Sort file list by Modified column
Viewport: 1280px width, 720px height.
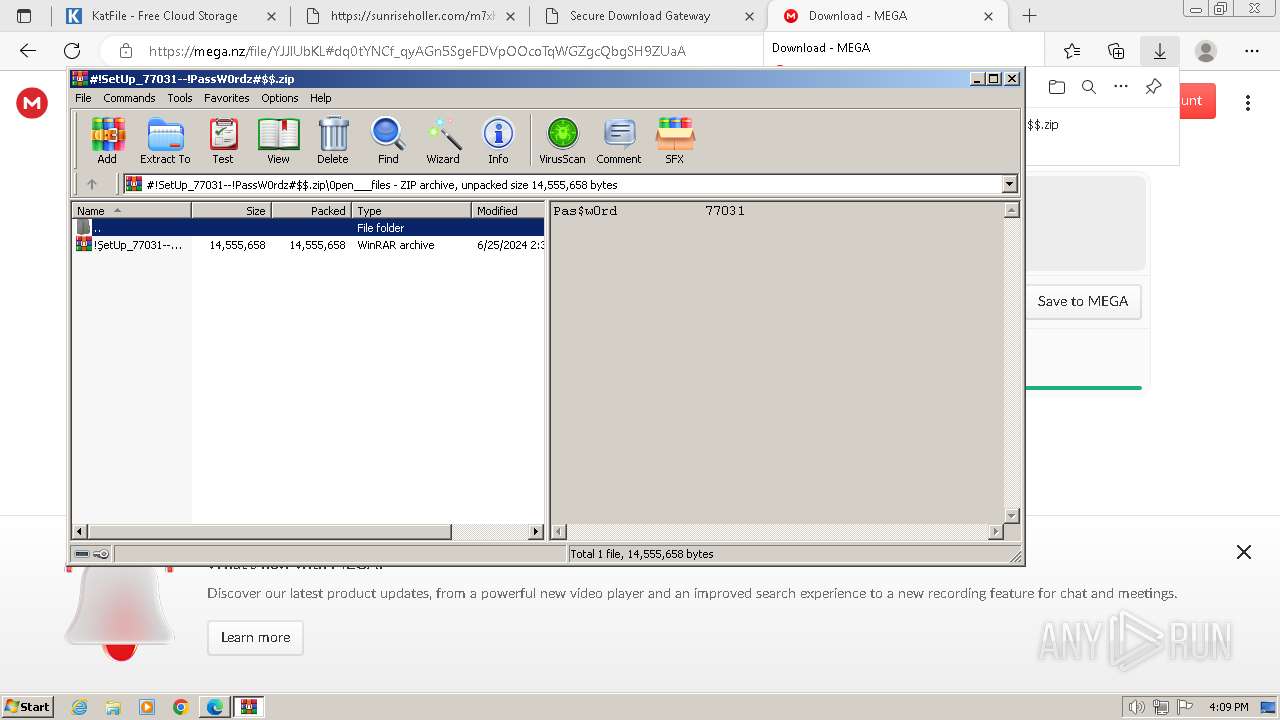coord(508,210)
